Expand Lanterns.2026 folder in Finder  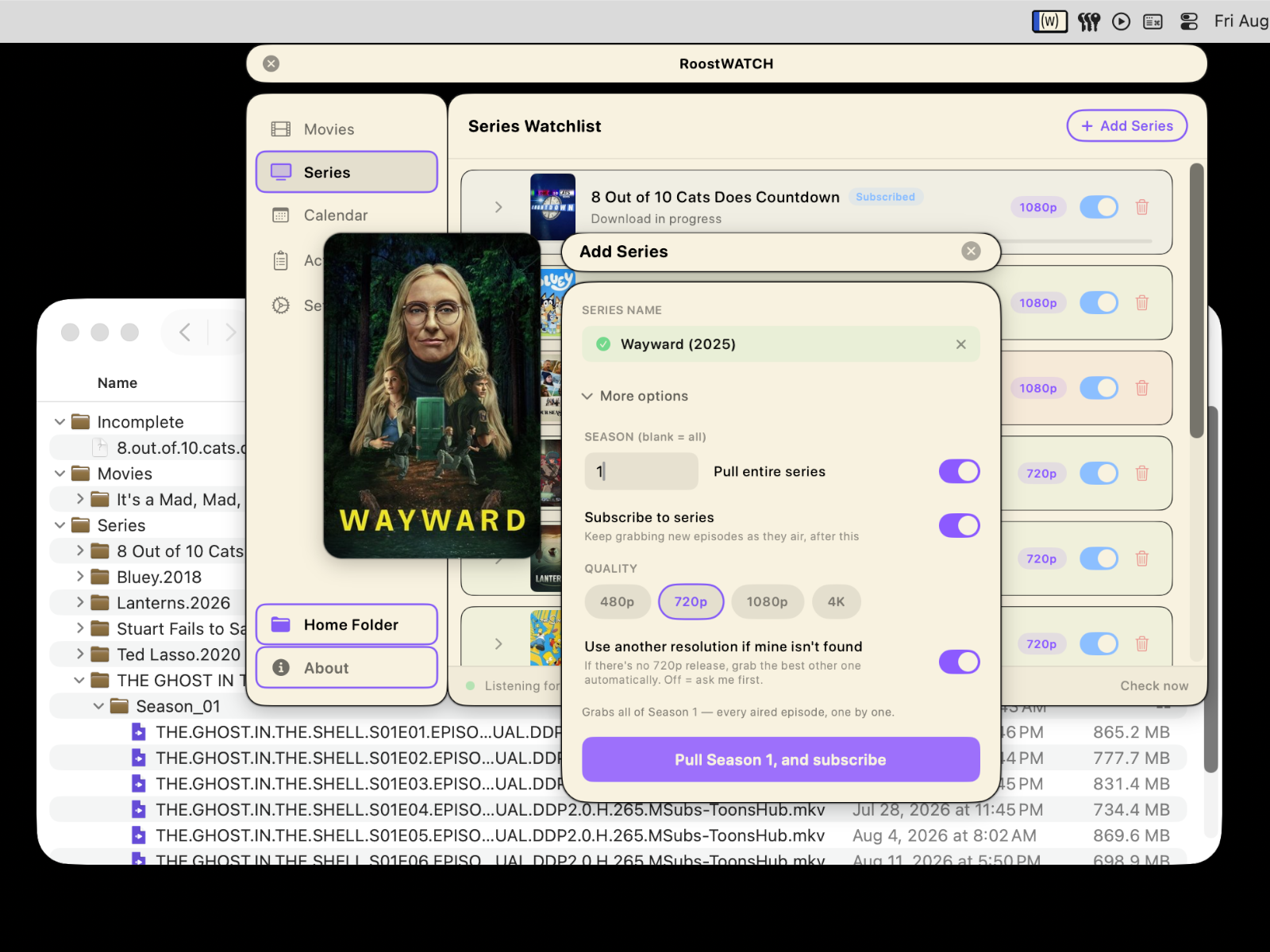(x=79, y=603)
